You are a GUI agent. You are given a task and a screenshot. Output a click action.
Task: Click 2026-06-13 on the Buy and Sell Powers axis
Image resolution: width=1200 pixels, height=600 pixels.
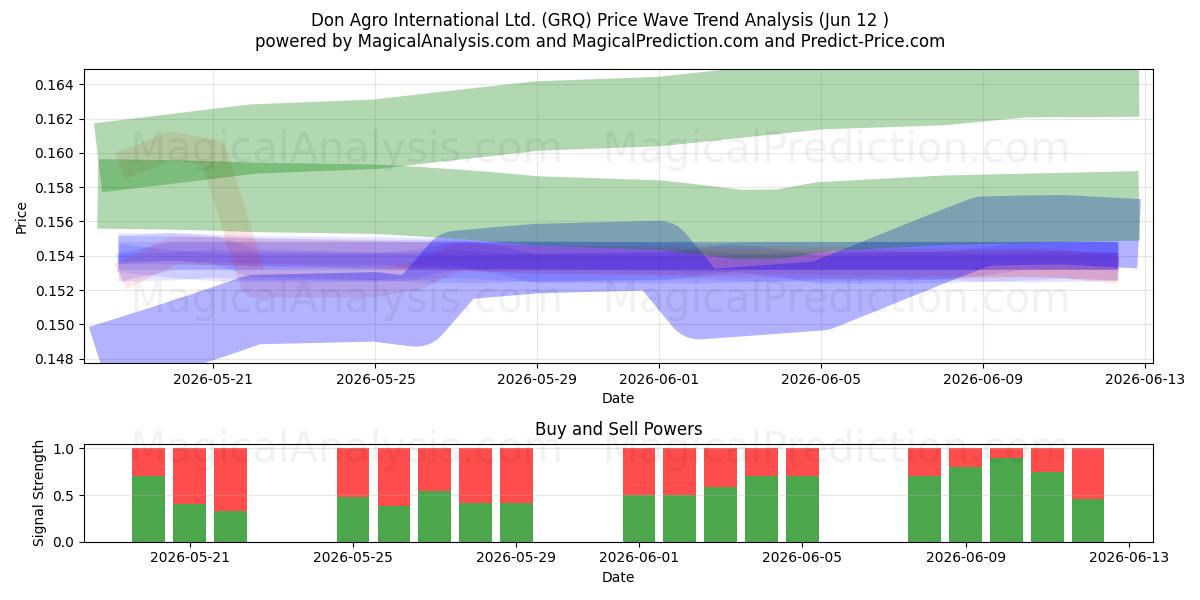tap(1129, 558)
